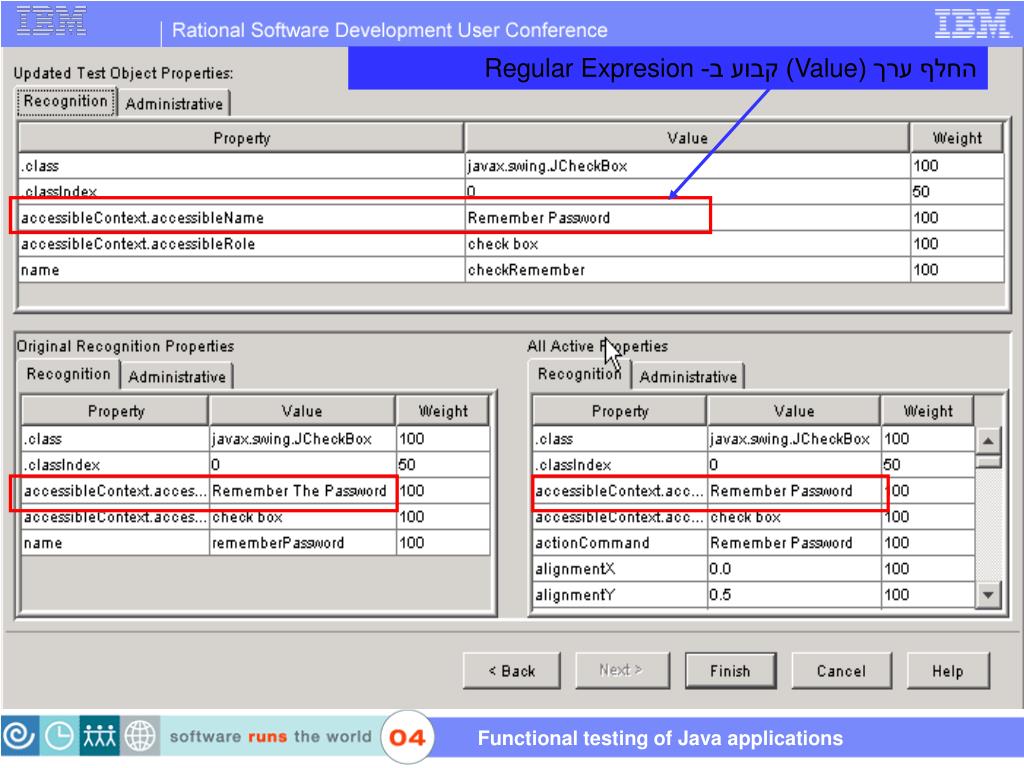Screen dimensions: 1024x768
Task: Select the .classIndex row in All Active Properties
Action: (x=753, y=465)
